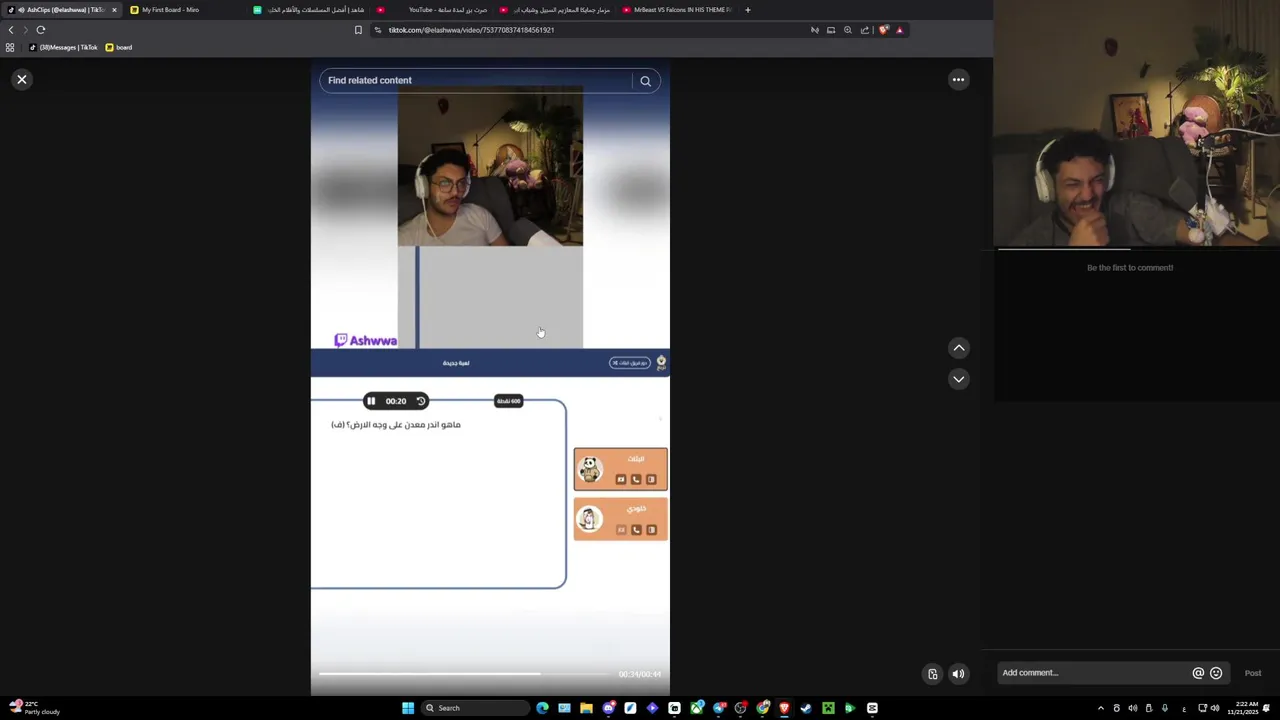This screenshot has width=1280, height=720.
Task: Open the board bookmark in bookmarks bar
Action: click(x=119, y=47)
